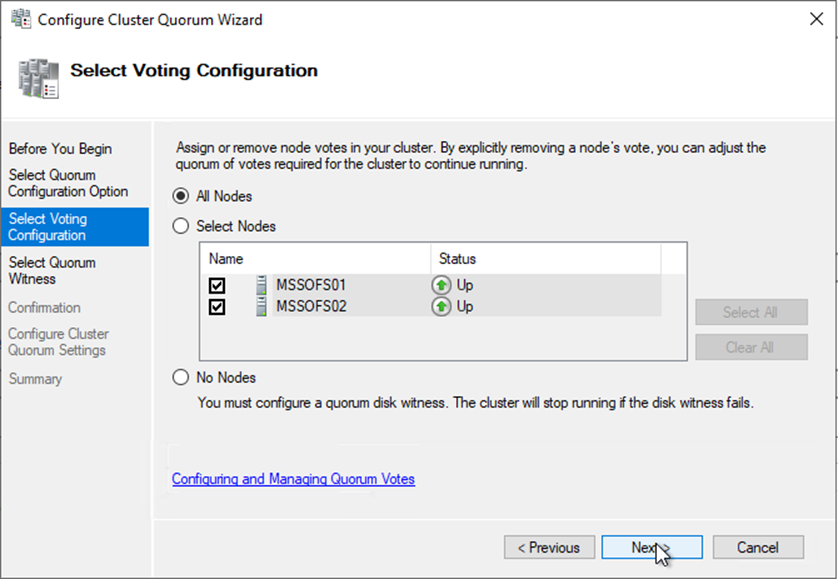Click the wizard icon in the title bar
This screenshot has height=579, width=838.
click(20, 20)
